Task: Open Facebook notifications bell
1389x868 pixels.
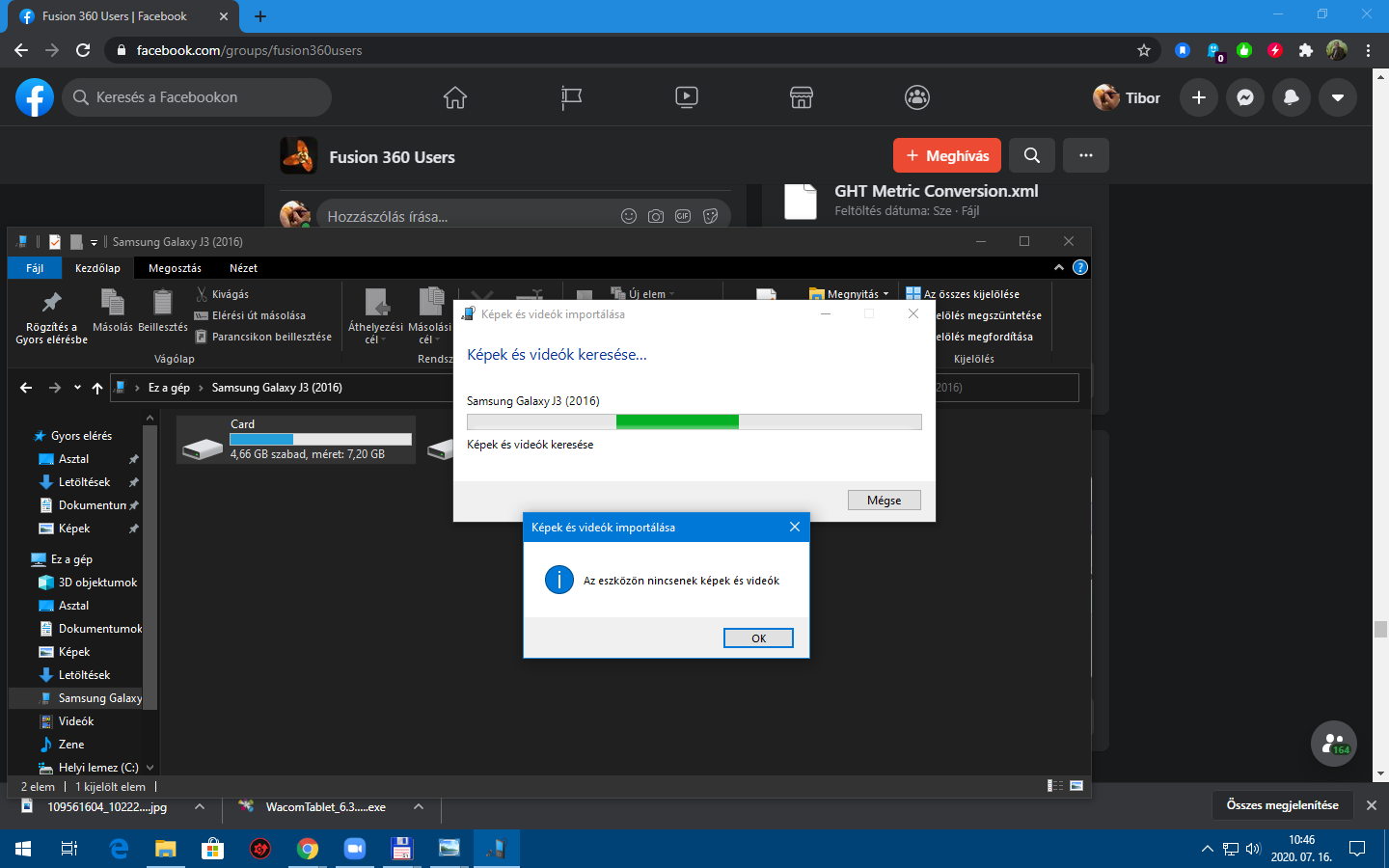Action: coord(1292,97)
